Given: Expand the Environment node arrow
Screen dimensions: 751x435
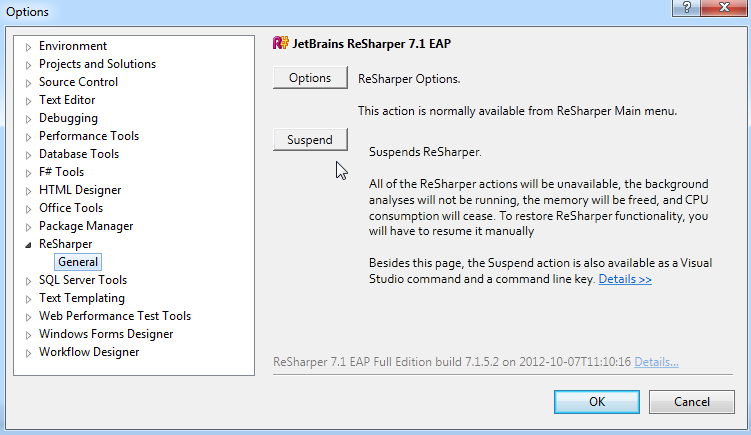Looking at the screenshot, I should pyautogui.click(x=28, y=47).
